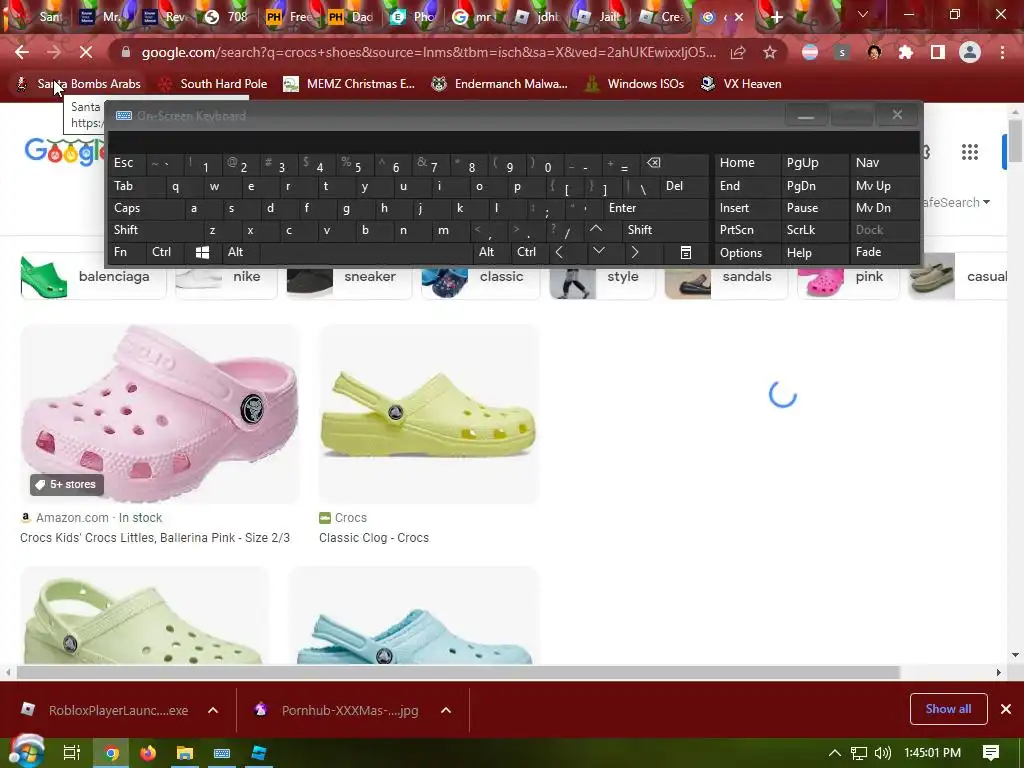Click the on-screen keyboard context menu key

(686, 253)
